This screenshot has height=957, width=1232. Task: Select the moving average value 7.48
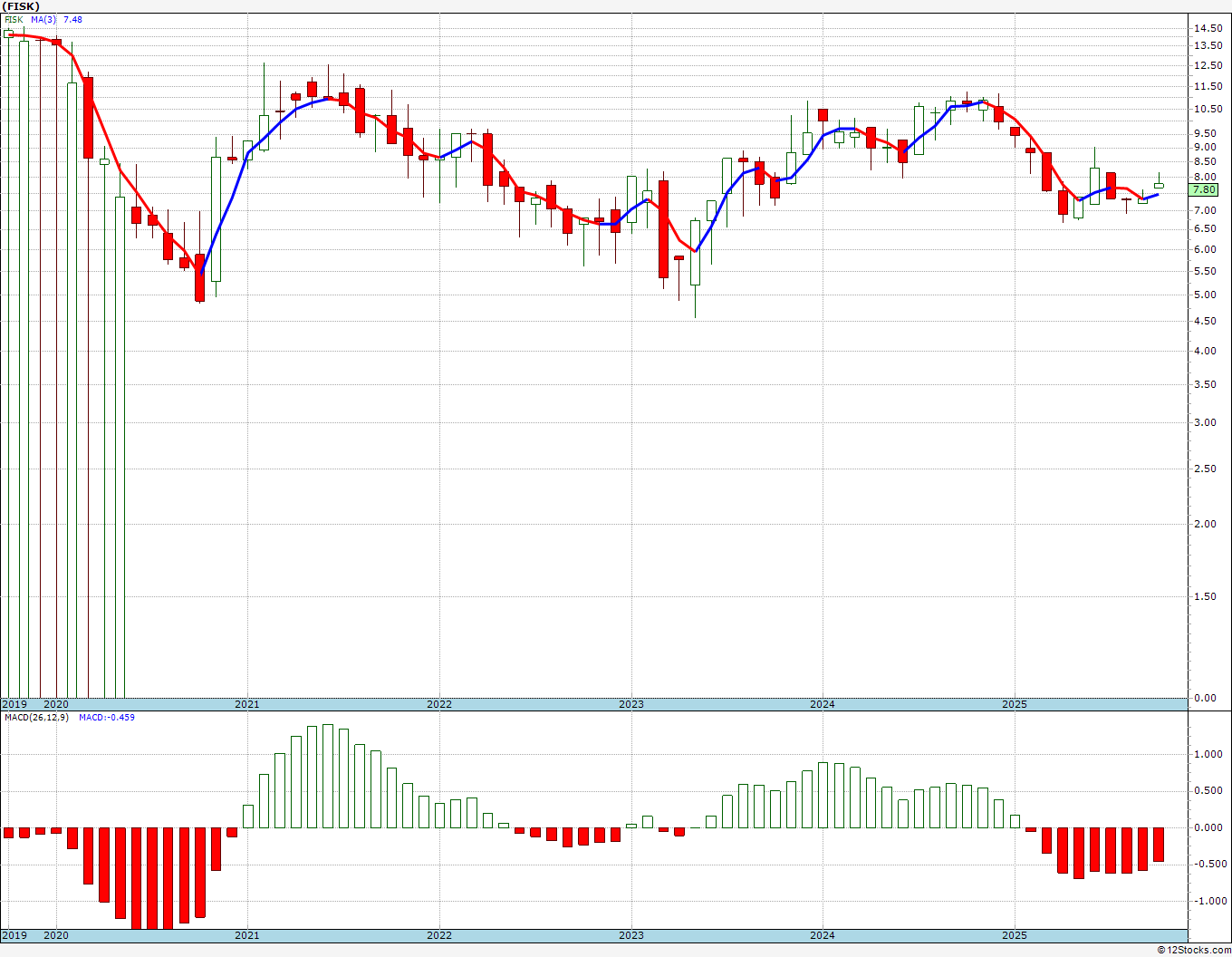click(x=73, y=19)
